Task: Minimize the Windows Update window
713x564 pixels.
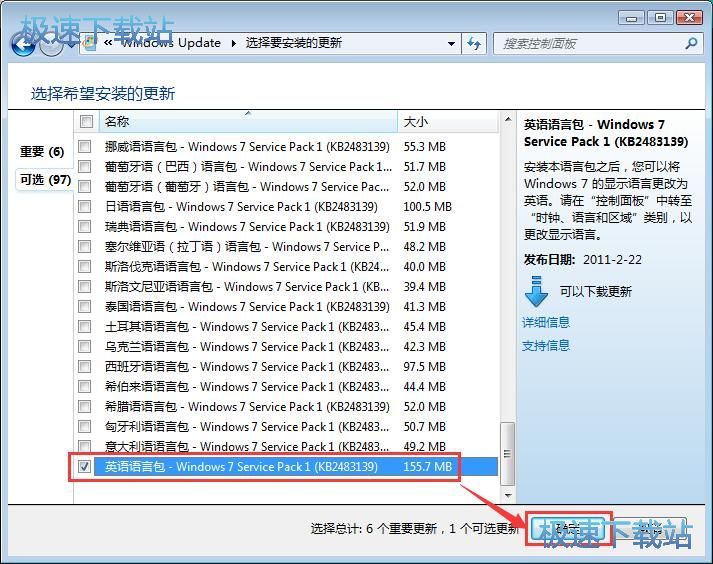Action: (631, 18)
